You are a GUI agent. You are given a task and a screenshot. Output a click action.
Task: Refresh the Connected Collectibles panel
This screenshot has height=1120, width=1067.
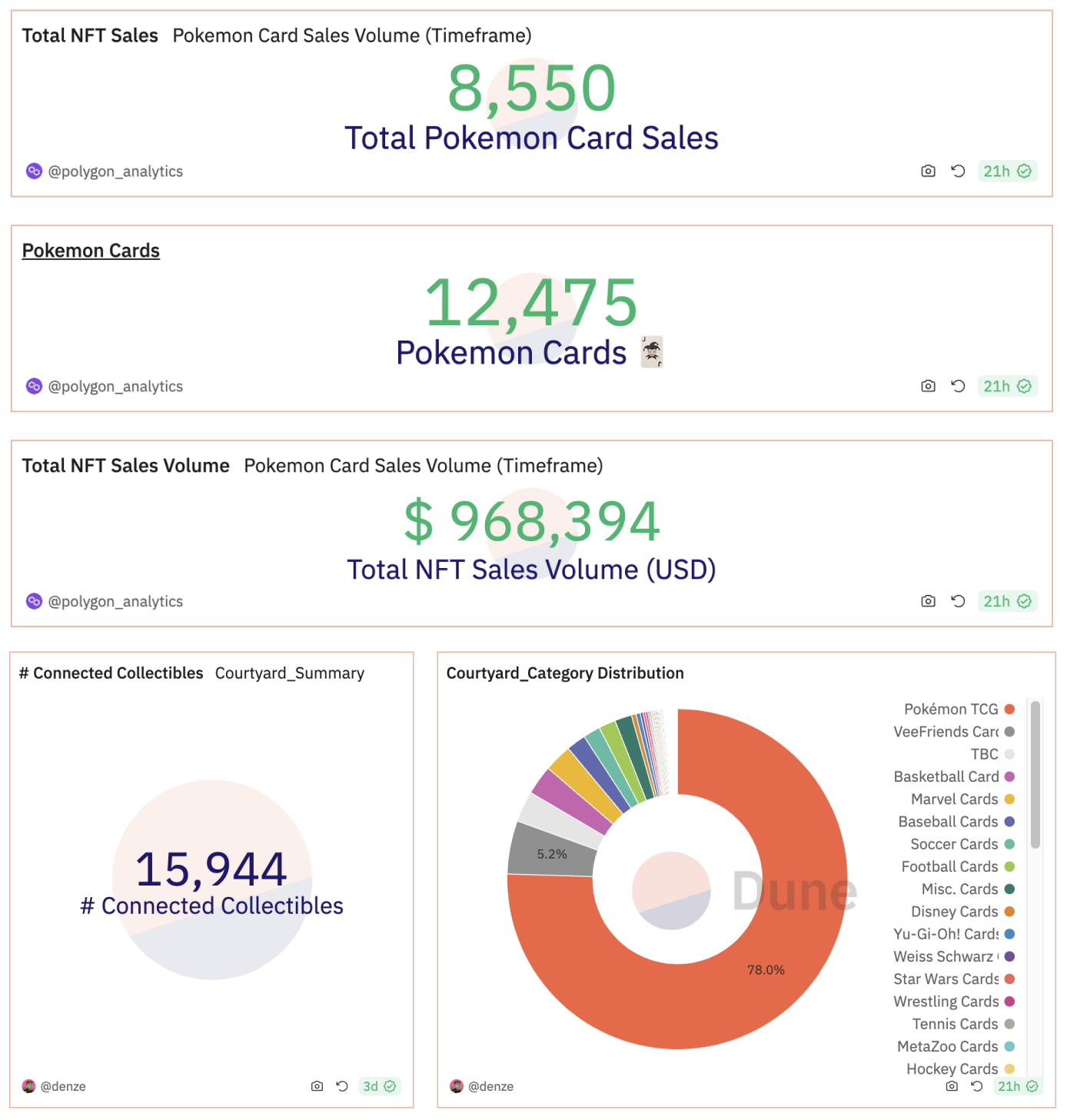(342, 1086)
